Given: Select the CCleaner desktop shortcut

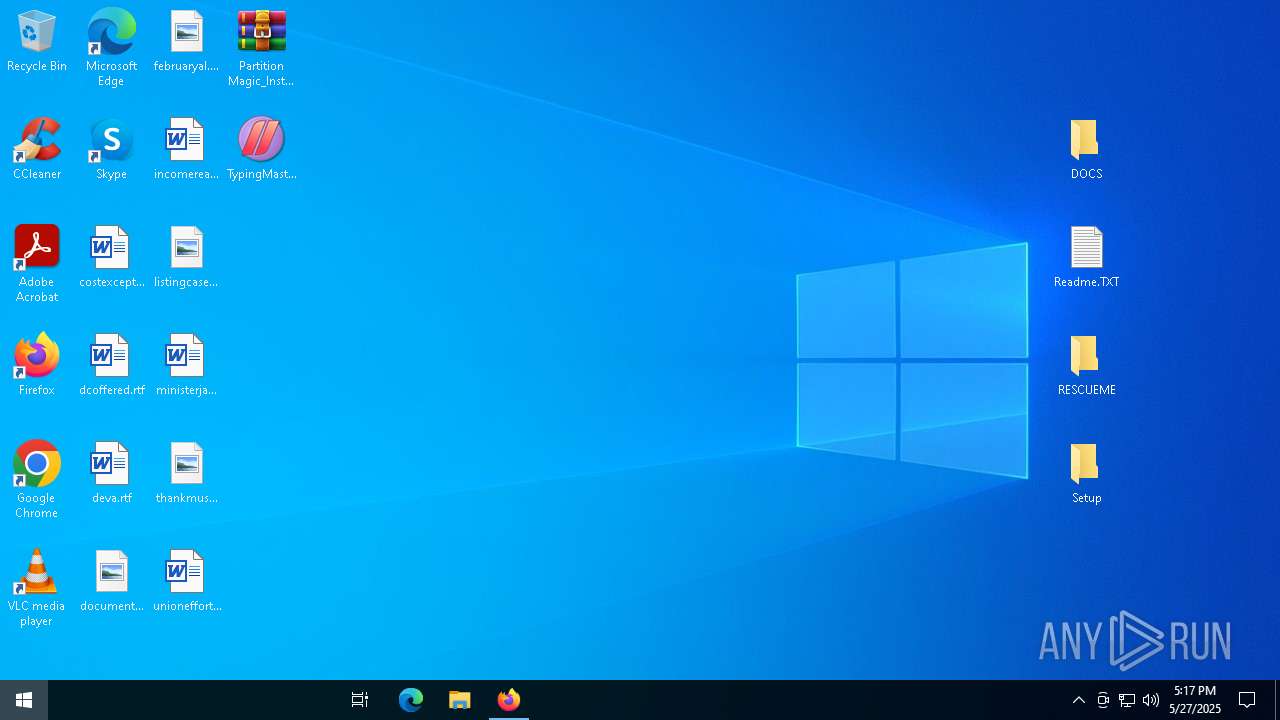Looking at the screenshot, I should (x=37, y=150).
